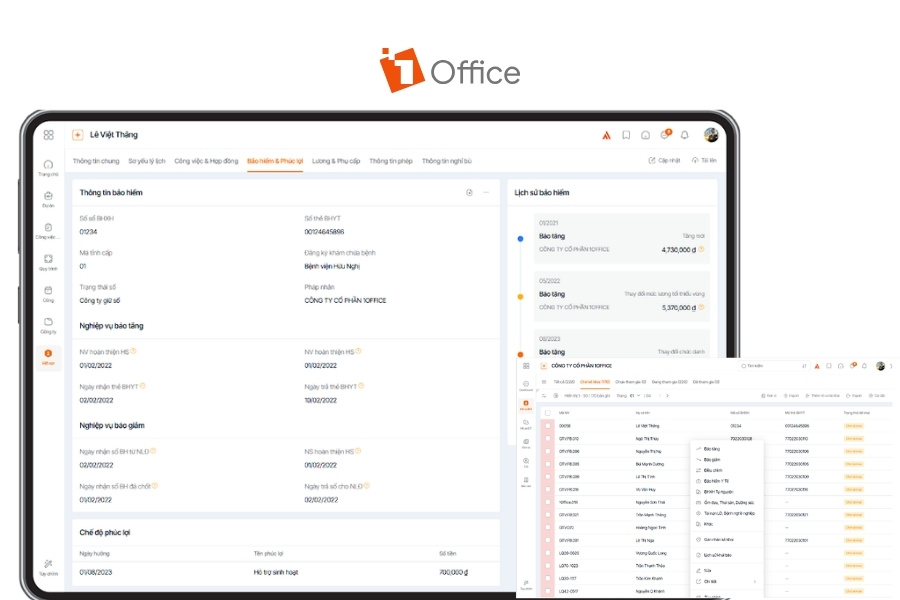Click the round header icon next to the bookmark
Image resolution: width=900 pixels, height=600 pixels.
point(646,135)
